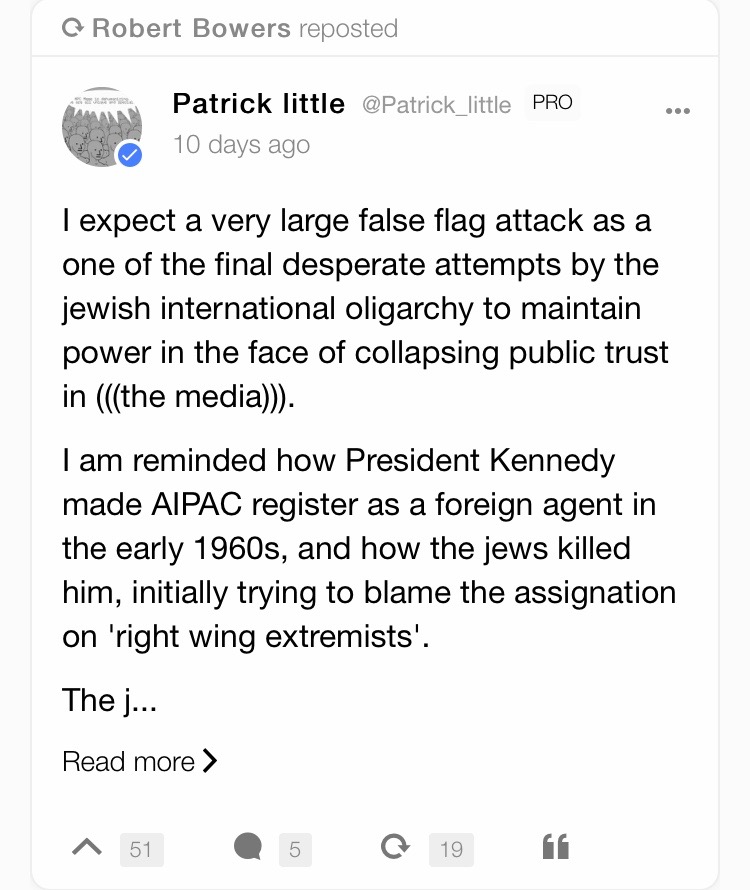
Task: Open the 10 days ago timestamp
Action: (x=241, y=145)
